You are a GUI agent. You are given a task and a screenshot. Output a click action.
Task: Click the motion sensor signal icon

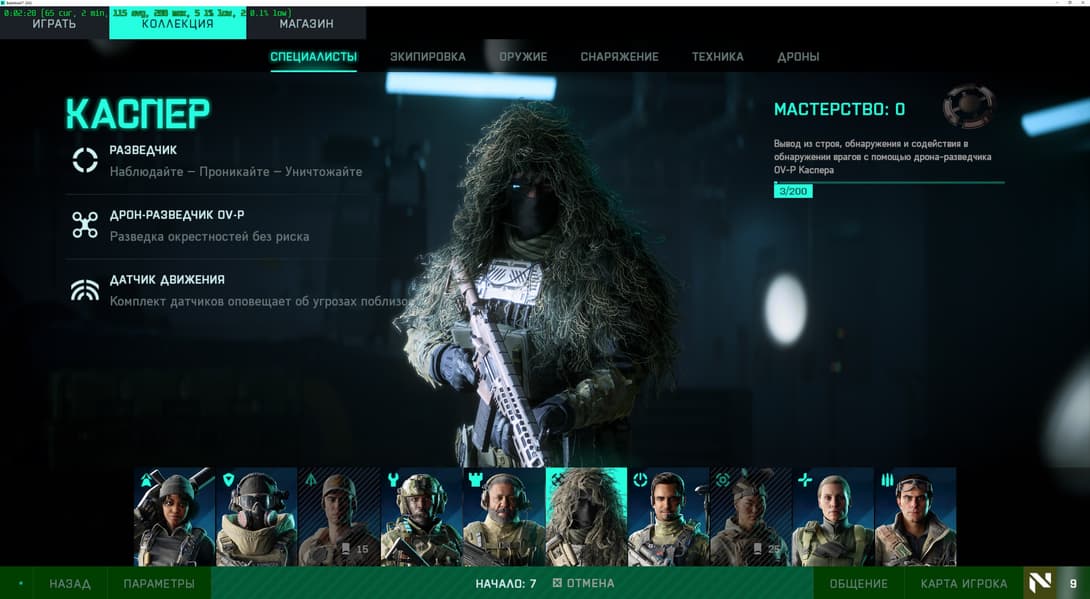(85, 290)
